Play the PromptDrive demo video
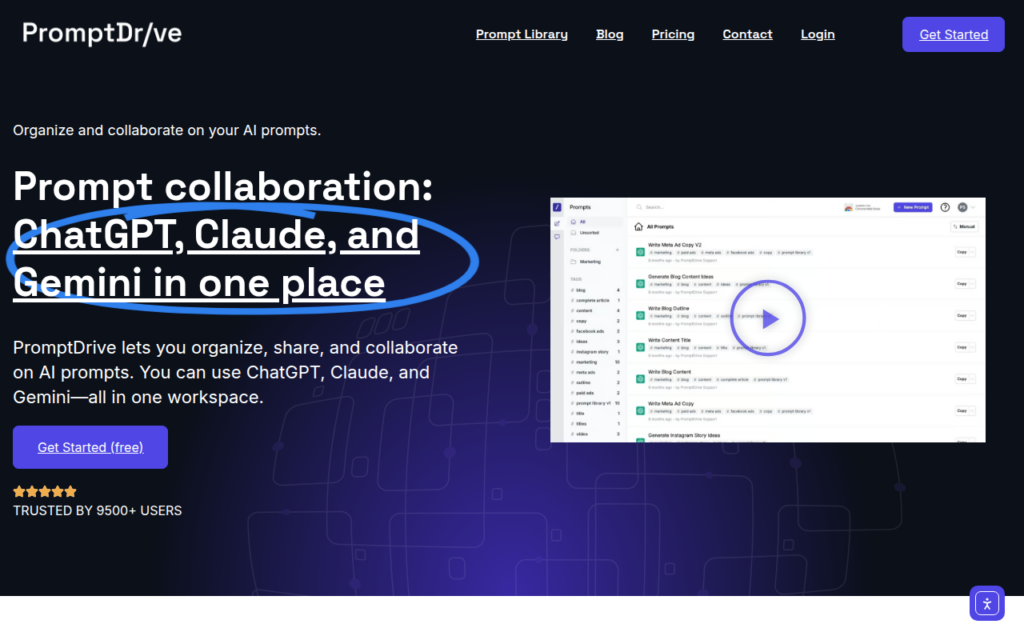 pos(767,318)
